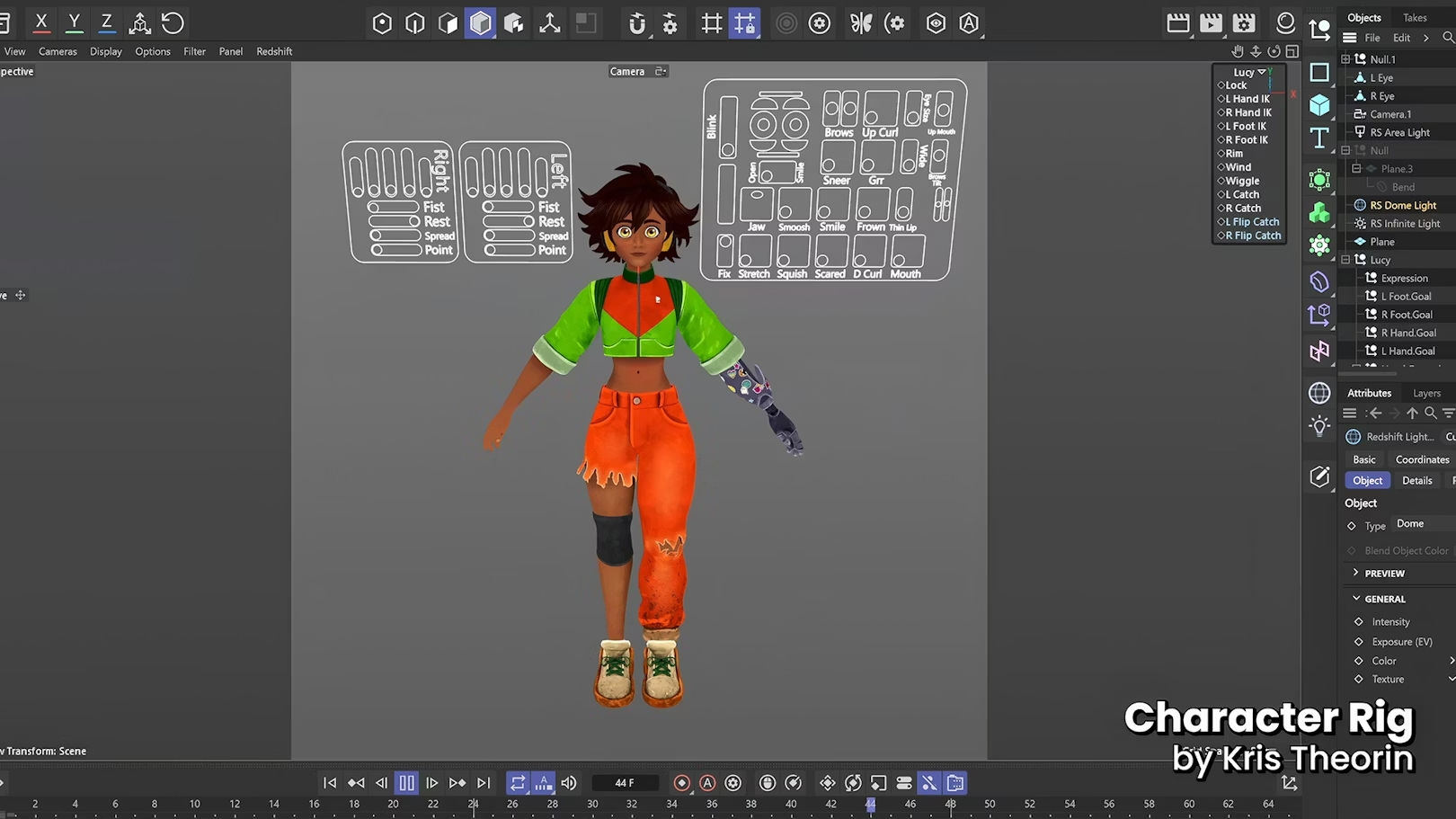Screen dimensions: 1456x819
Task: Click the sound speaker icon in timeline
Action: pyautogui.click(x=569, y=783)
